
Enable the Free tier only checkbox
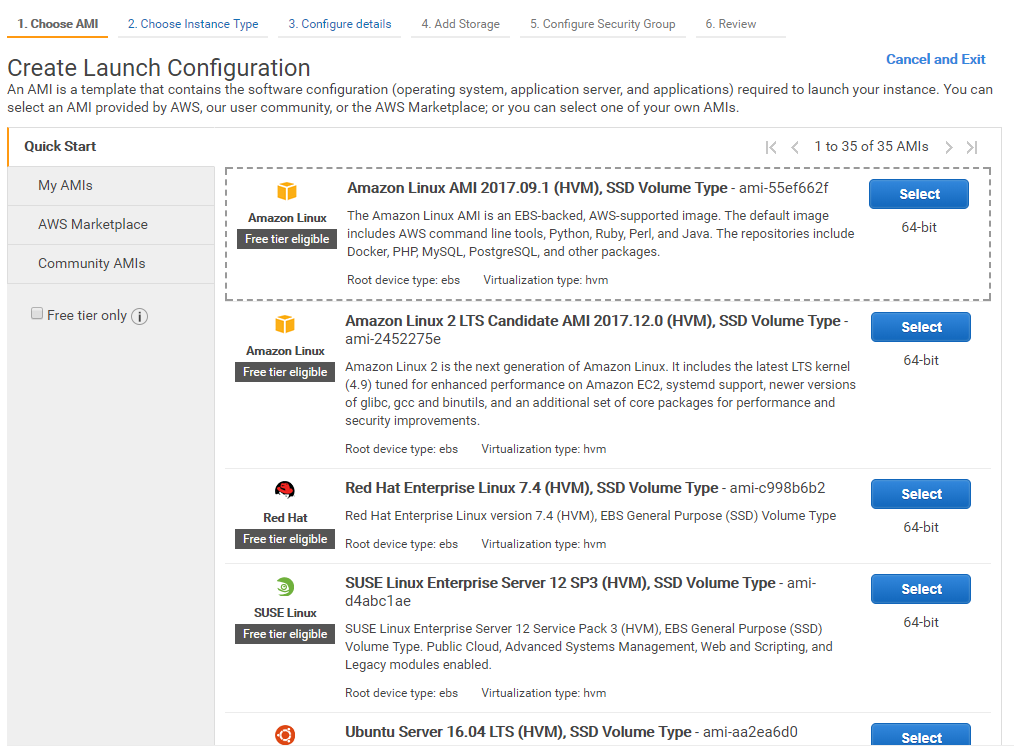coord(38,314)
